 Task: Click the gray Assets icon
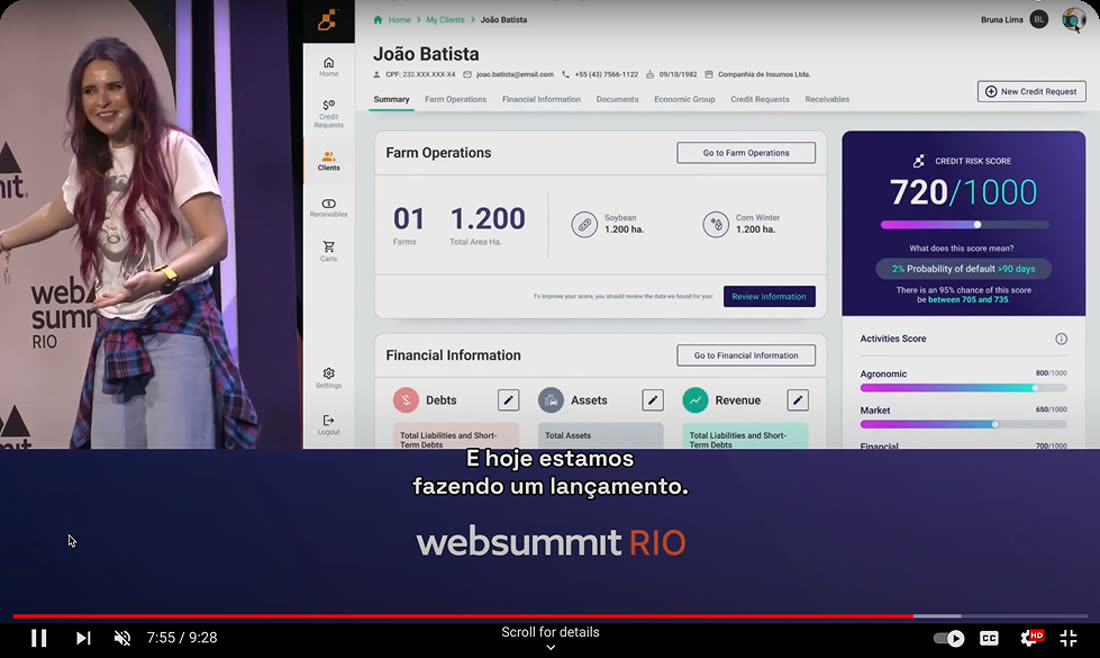[551, 400]
